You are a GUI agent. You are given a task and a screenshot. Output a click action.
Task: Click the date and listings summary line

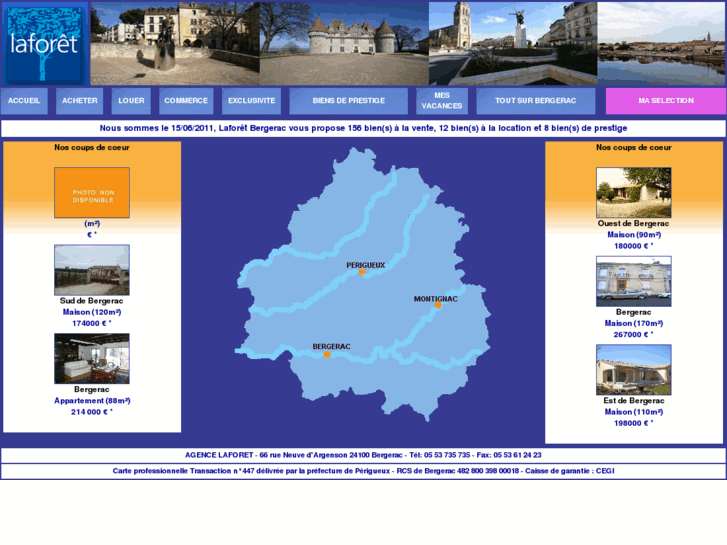363,128
